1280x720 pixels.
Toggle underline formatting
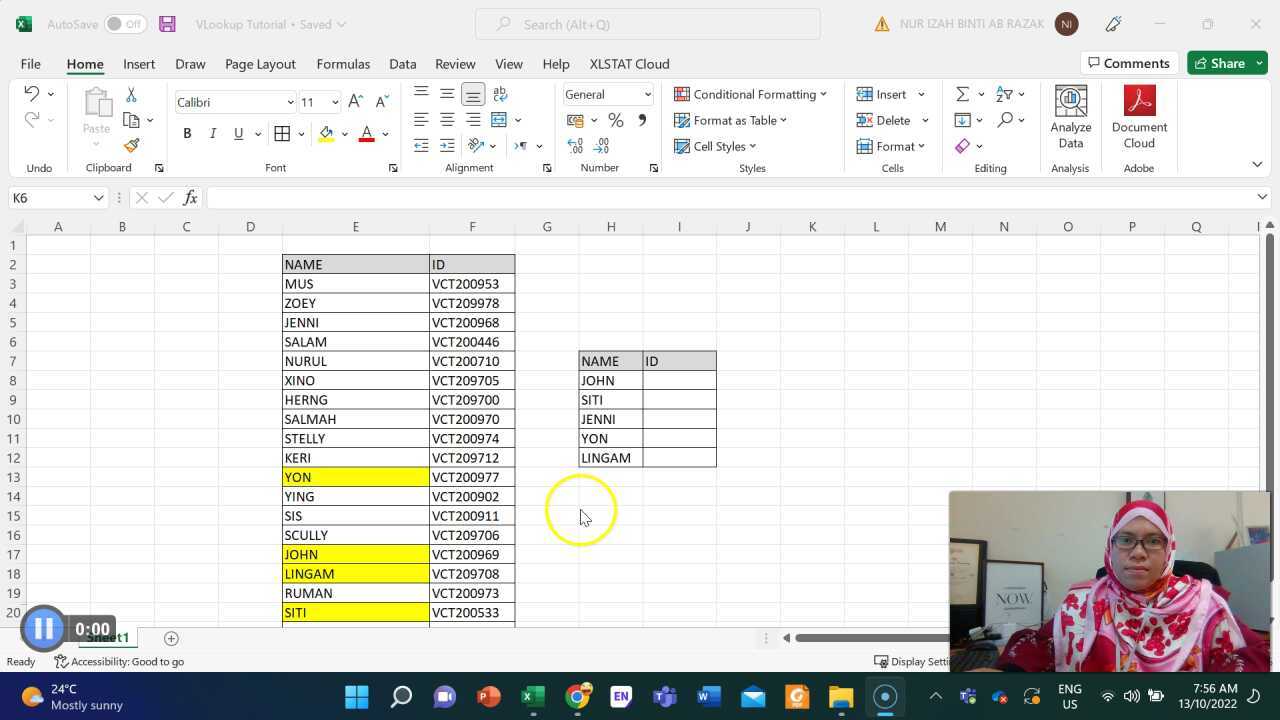(x=238, y=132)
